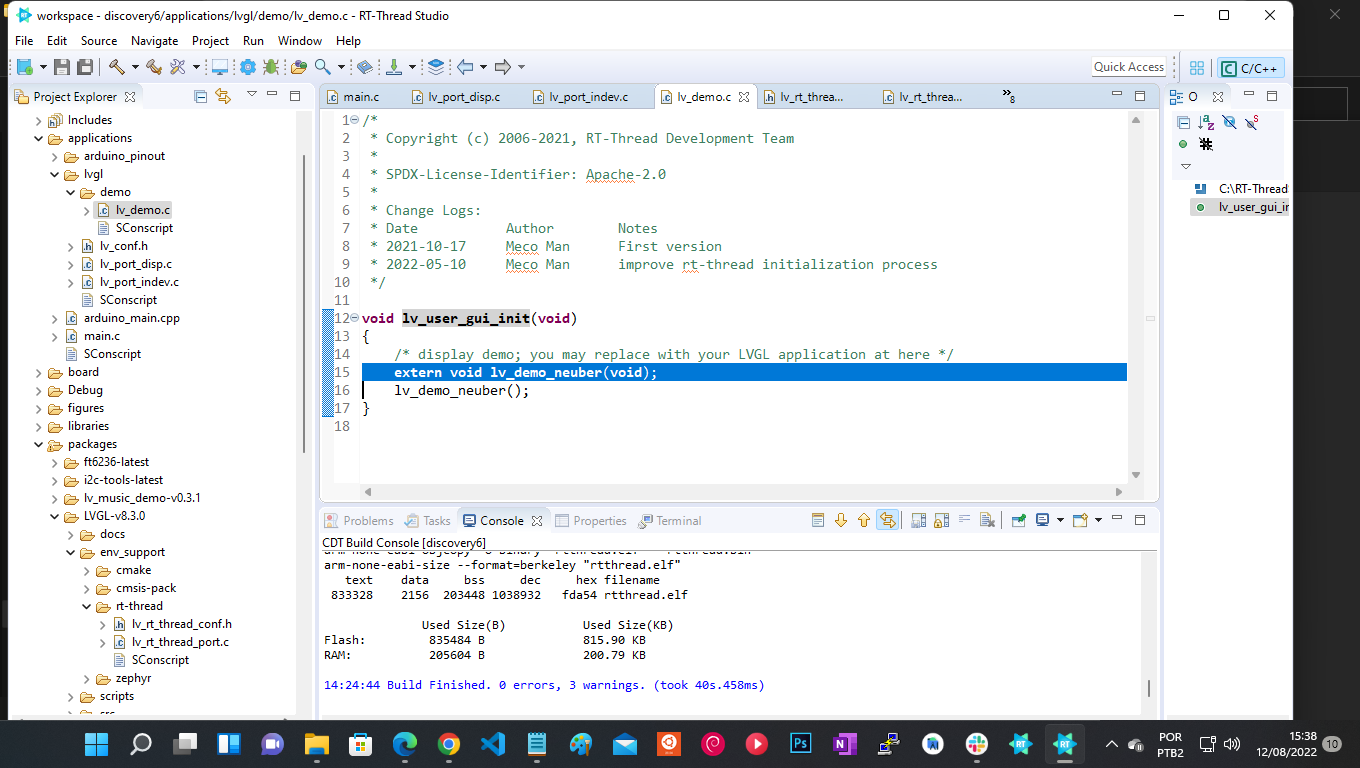Build the project using the hammer icon
The image size is (1360, 768).
tap(117, 67)
